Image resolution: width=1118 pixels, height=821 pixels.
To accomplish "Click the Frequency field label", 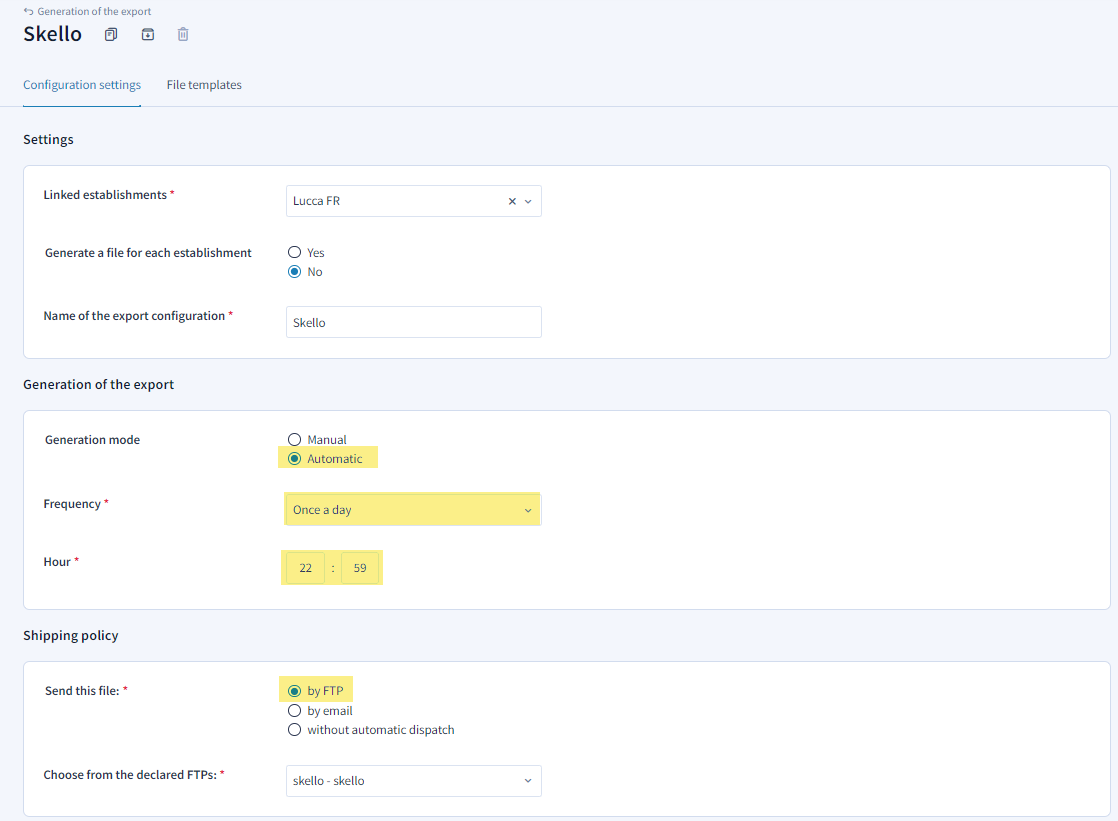I will [x=72, y=504].
